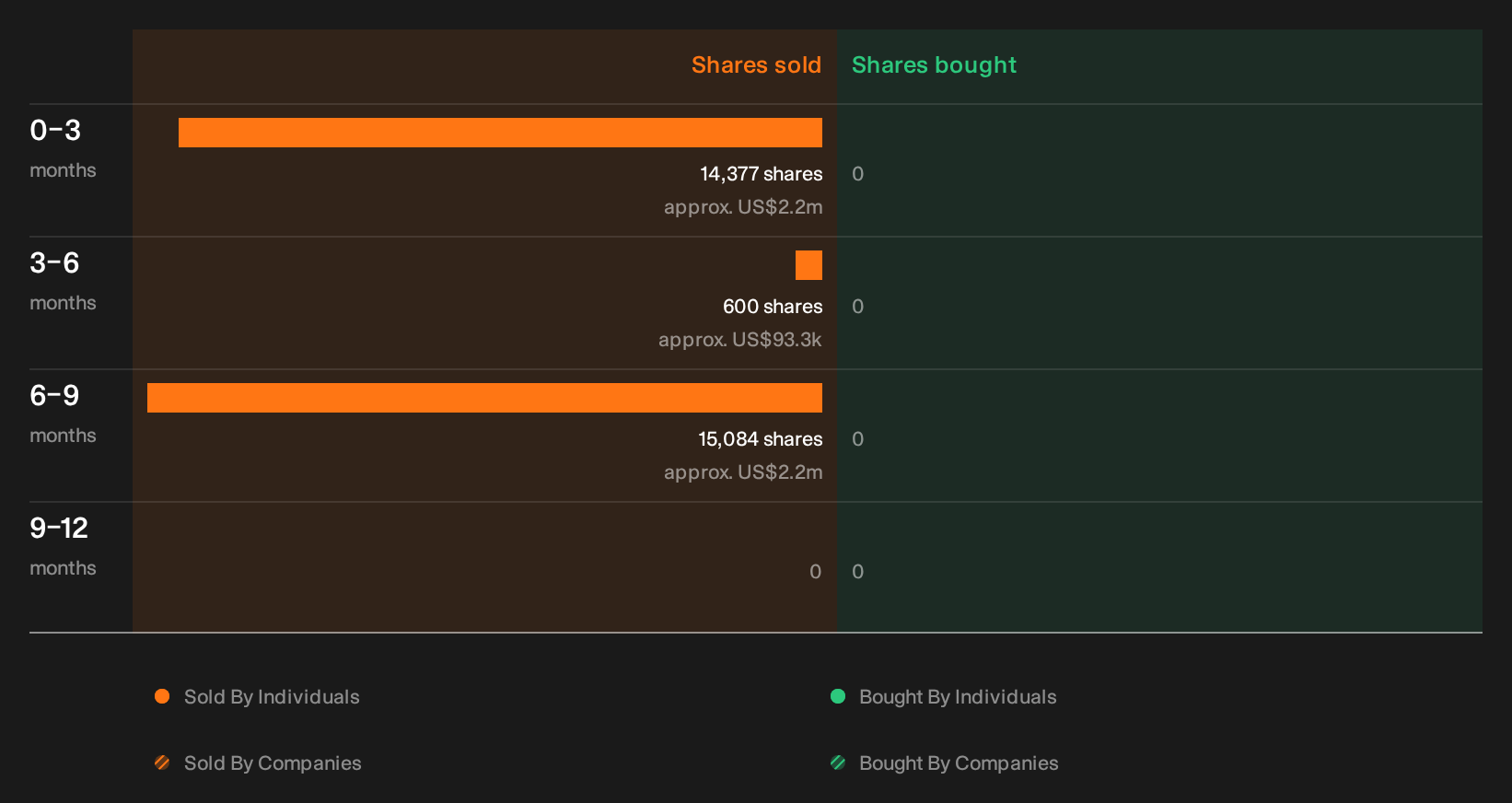Click the shares bought 0 in 9-12 months row
Screen dimensions: 1512x803
[858, 572]
